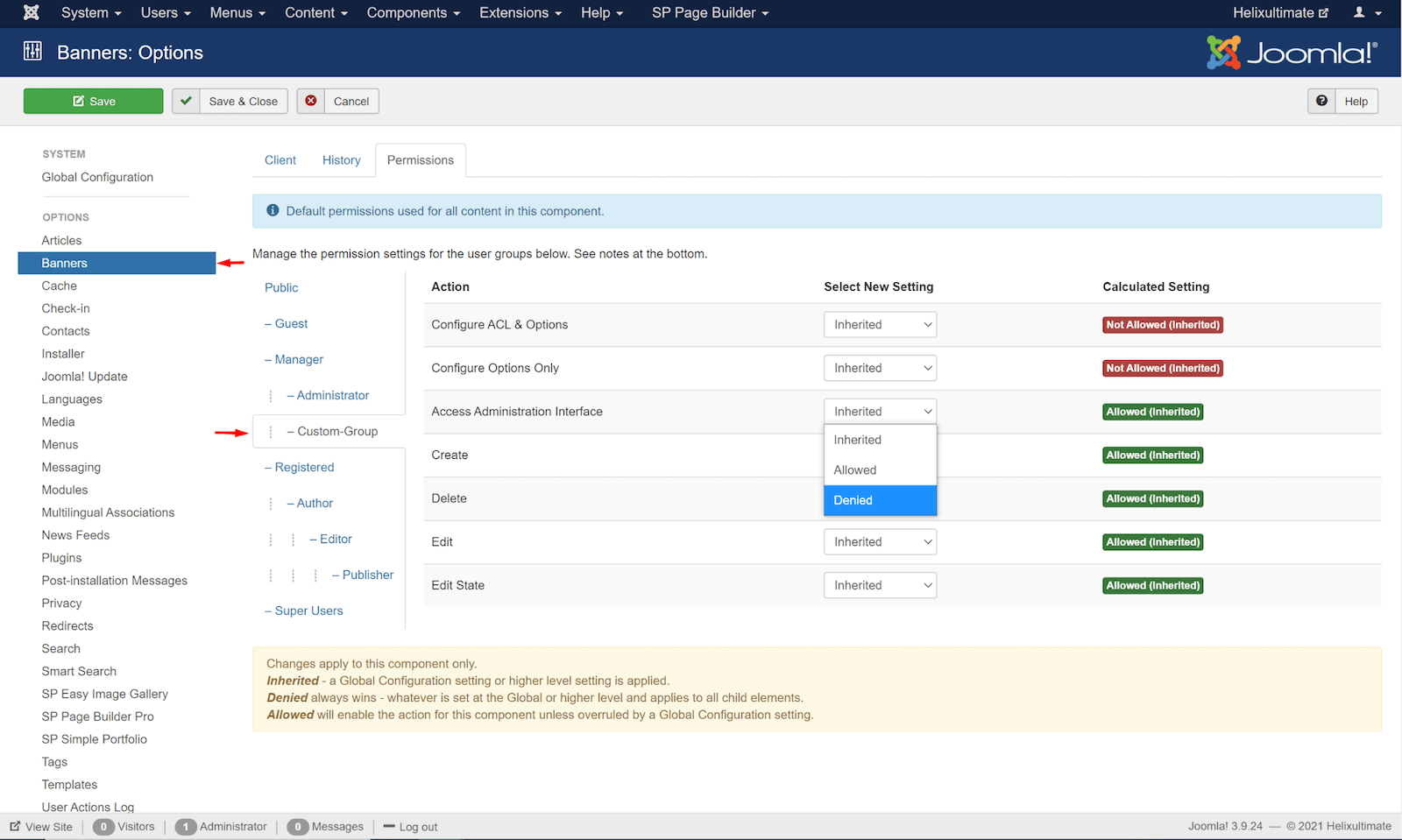This screenshot has height=840, width=1402.
Task: Select the Super Users group
Action: pos(308,611)
